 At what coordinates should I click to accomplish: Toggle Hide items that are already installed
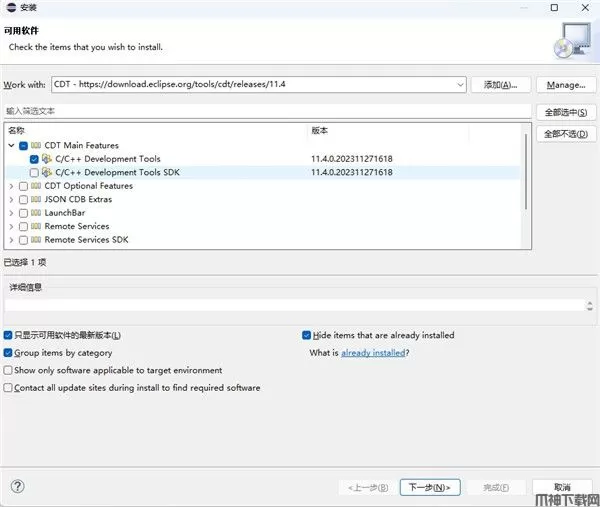(x=307, y=336)
